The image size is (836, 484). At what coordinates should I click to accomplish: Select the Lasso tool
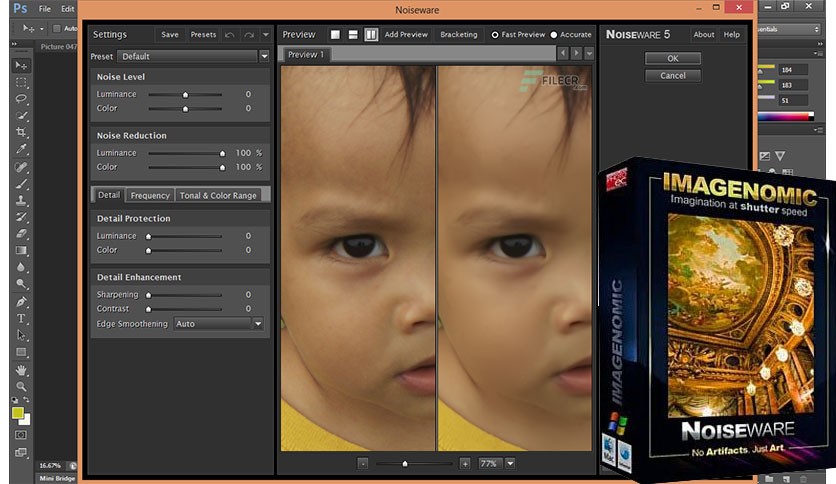21,99
